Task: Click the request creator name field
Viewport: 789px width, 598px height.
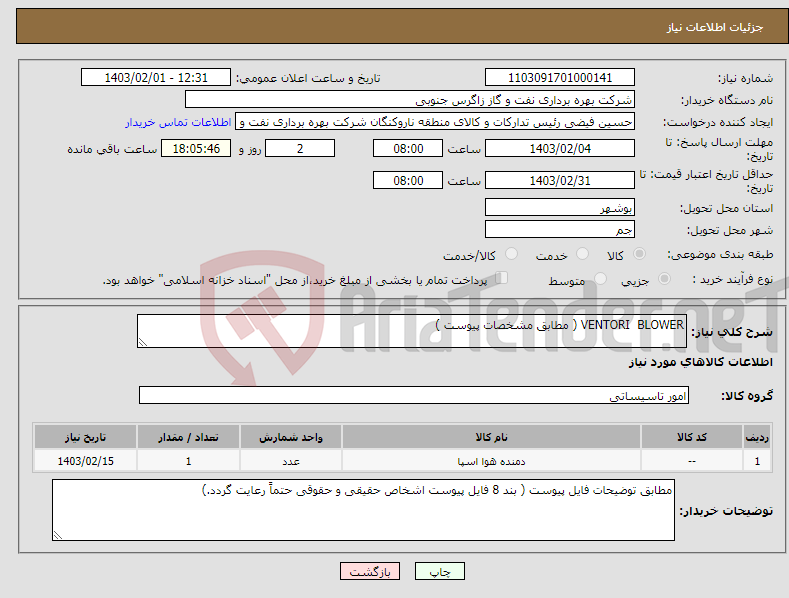Action: click(x=435, y=122)
